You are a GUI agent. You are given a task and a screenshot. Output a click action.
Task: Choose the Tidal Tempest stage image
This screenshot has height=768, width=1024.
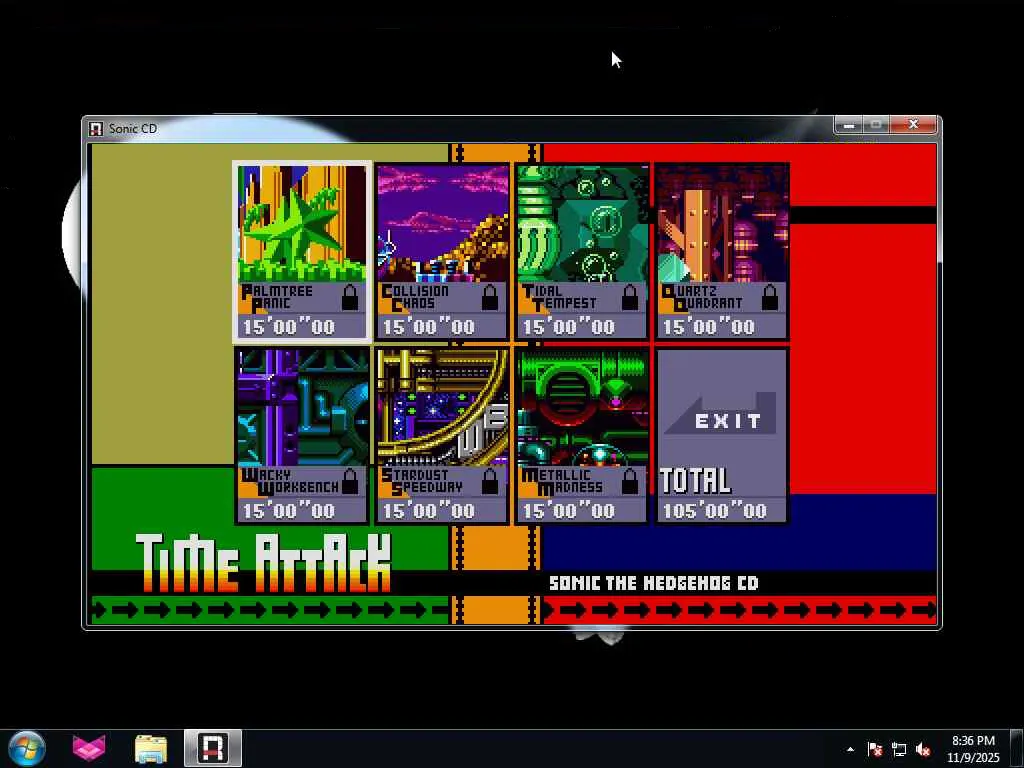tap(583, 223)
